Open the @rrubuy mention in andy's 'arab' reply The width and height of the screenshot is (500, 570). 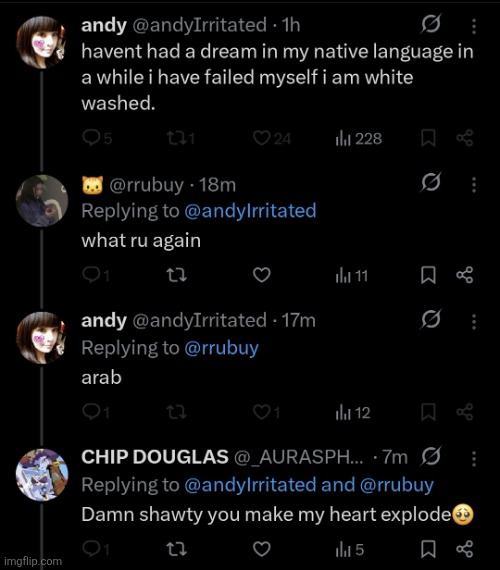click(221, 348)
